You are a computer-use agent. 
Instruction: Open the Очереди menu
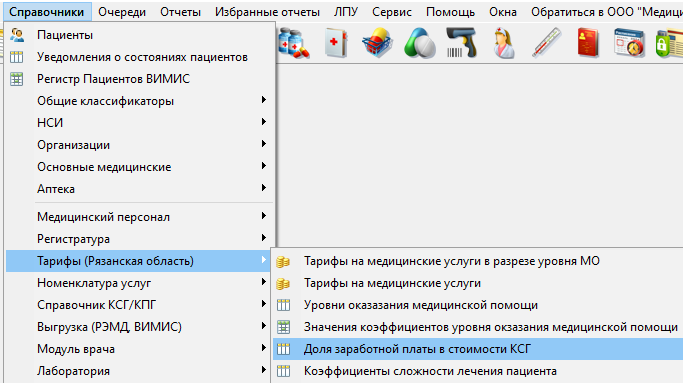coord(122,12)
